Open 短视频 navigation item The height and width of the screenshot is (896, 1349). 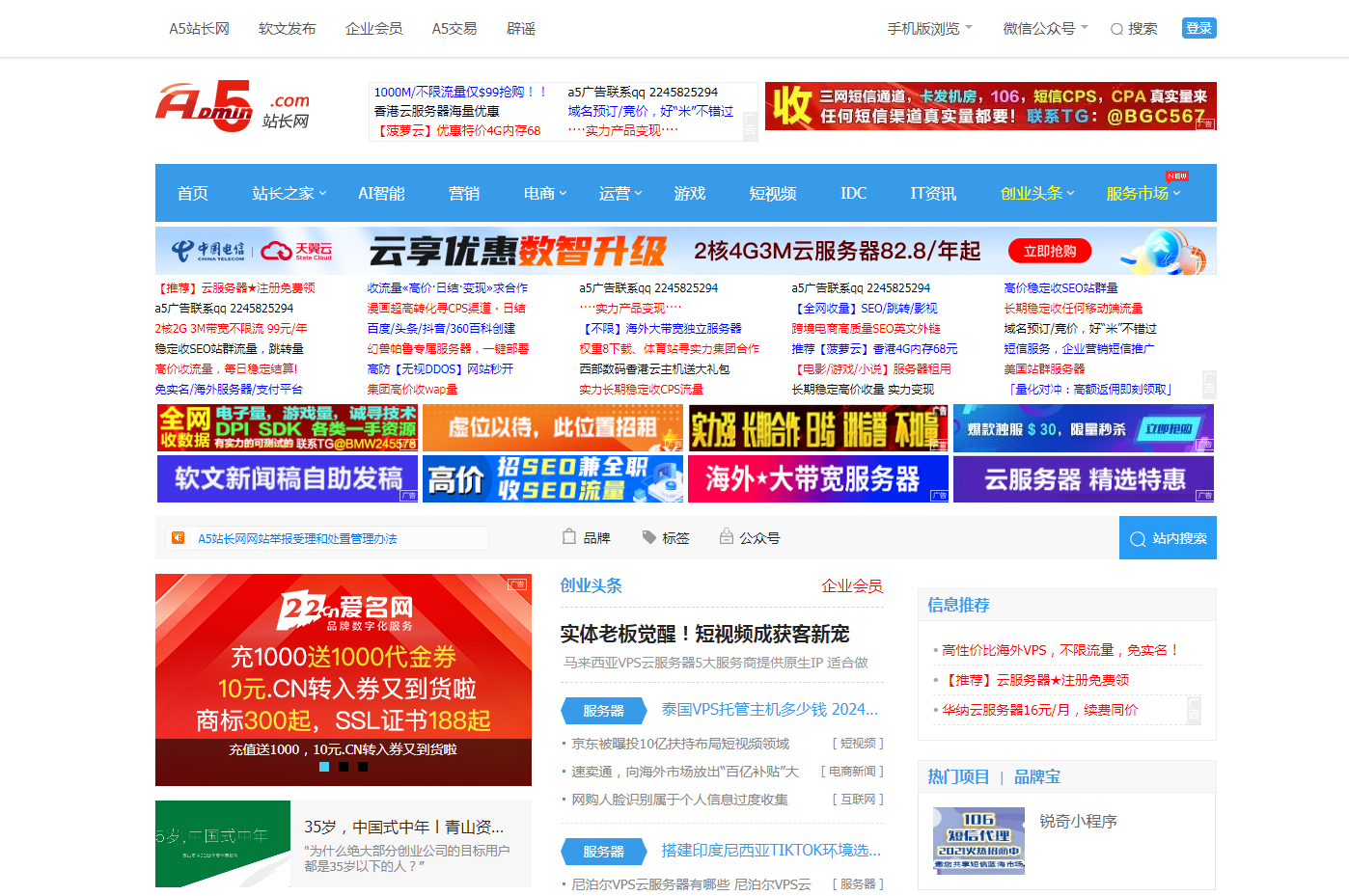point(773,193)
